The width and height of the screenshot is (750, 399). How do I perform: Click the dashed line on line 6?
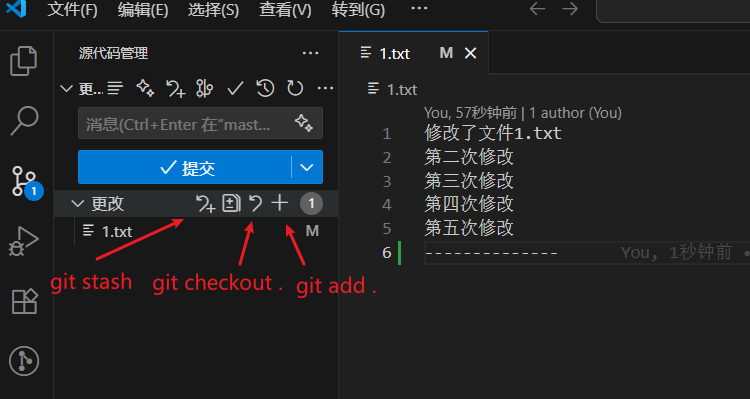(491, 252)
